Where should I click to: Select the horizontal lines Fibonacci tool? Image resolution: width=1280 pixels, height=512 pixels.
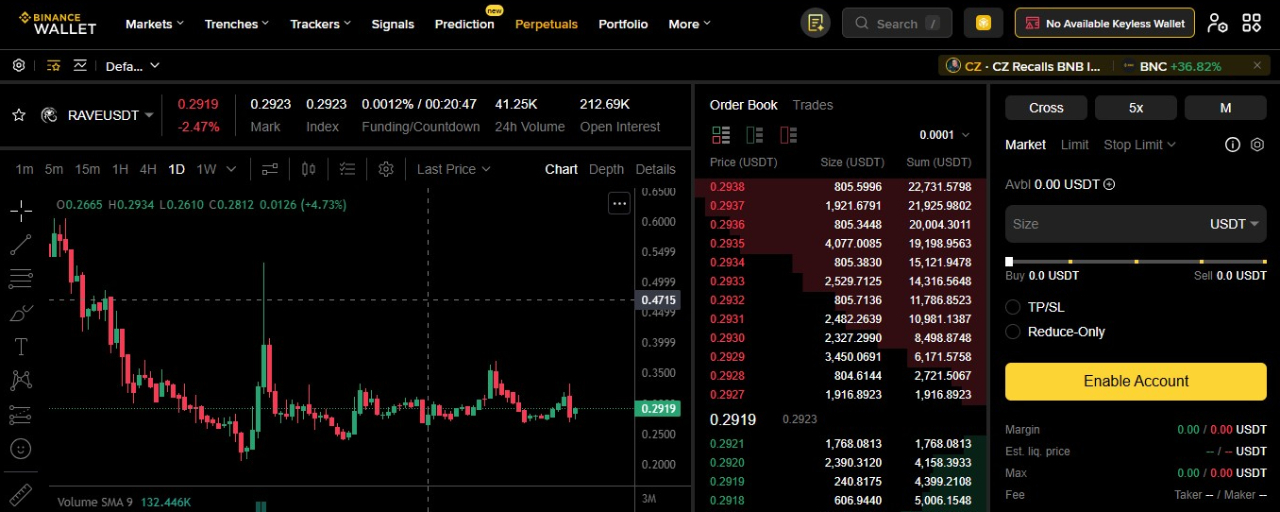click(20, 278)
